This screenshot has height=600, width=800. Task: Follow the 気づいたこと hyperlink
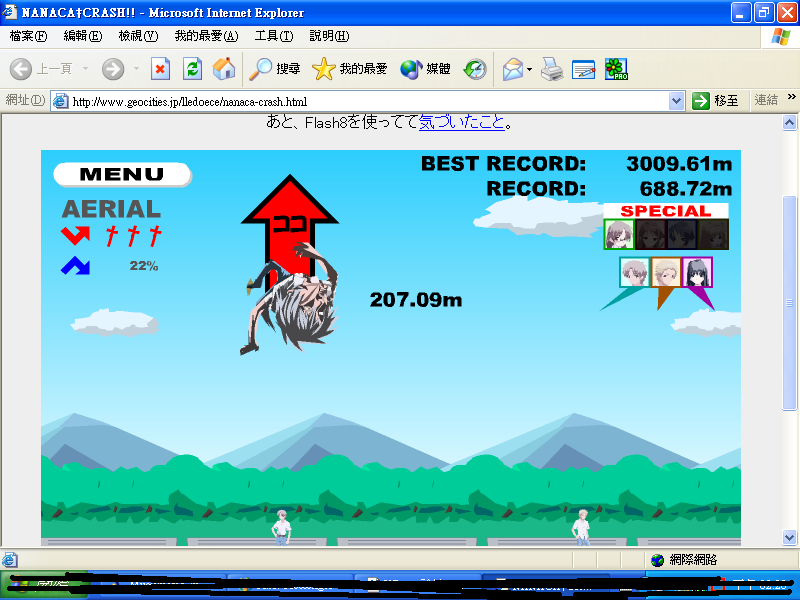click(x=462, y=122)
